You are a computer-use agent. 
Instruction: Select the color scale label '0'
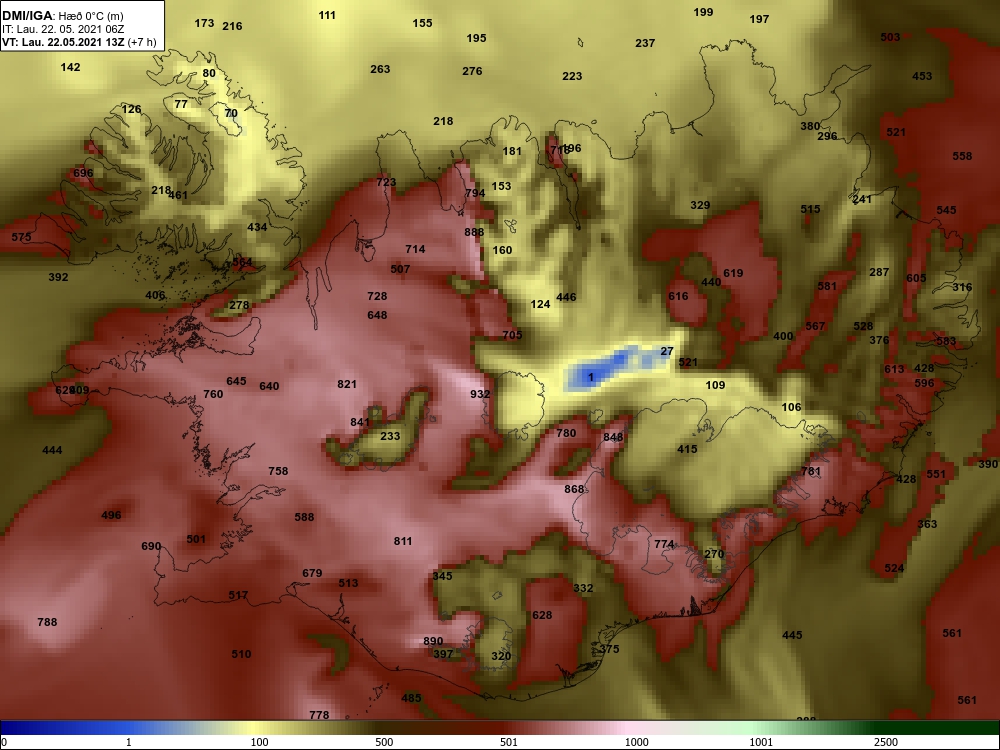coord(4,742)
